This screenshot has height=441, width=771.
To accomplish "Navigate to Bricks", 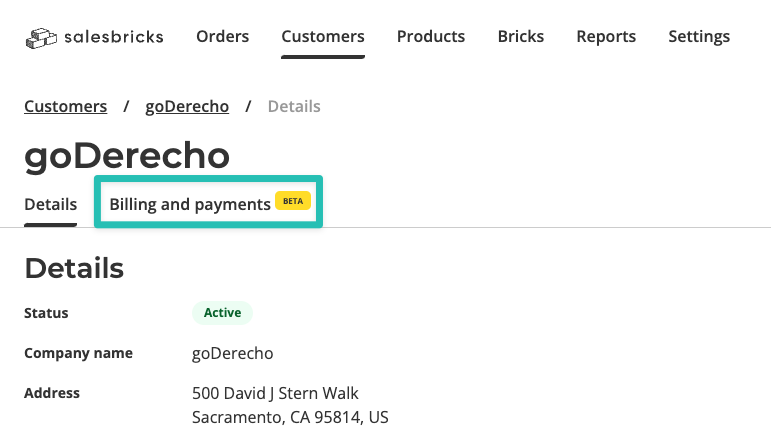I will (x=521, y=36).
